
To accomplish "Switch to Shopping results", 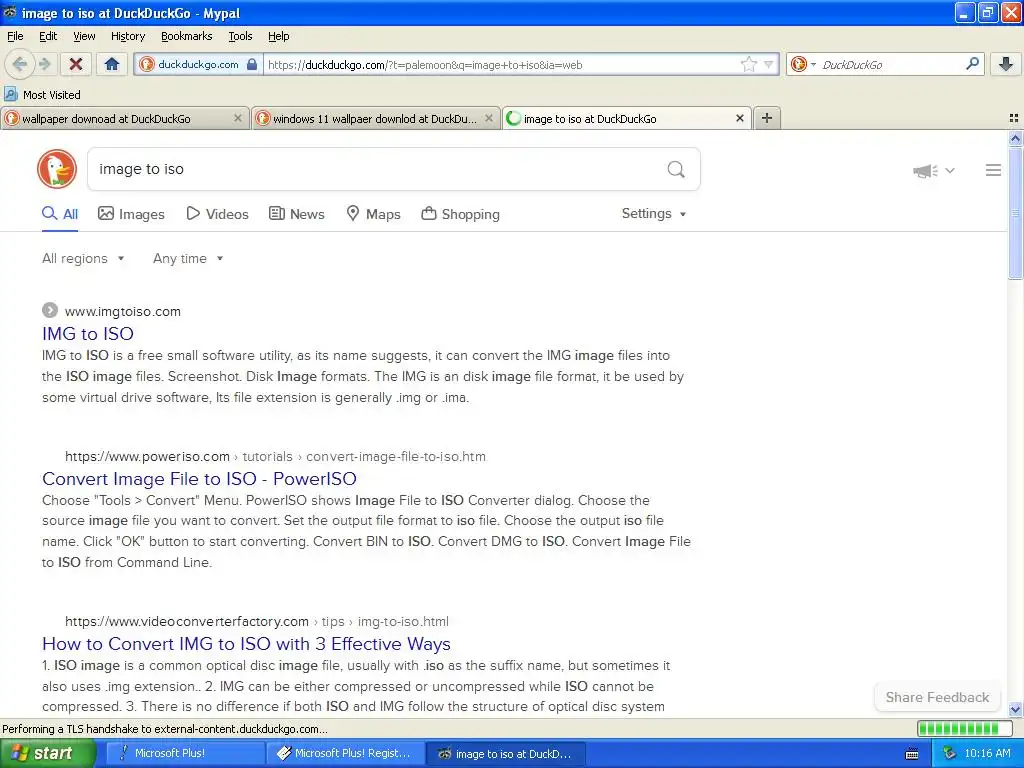I will [x=460, y=214].
